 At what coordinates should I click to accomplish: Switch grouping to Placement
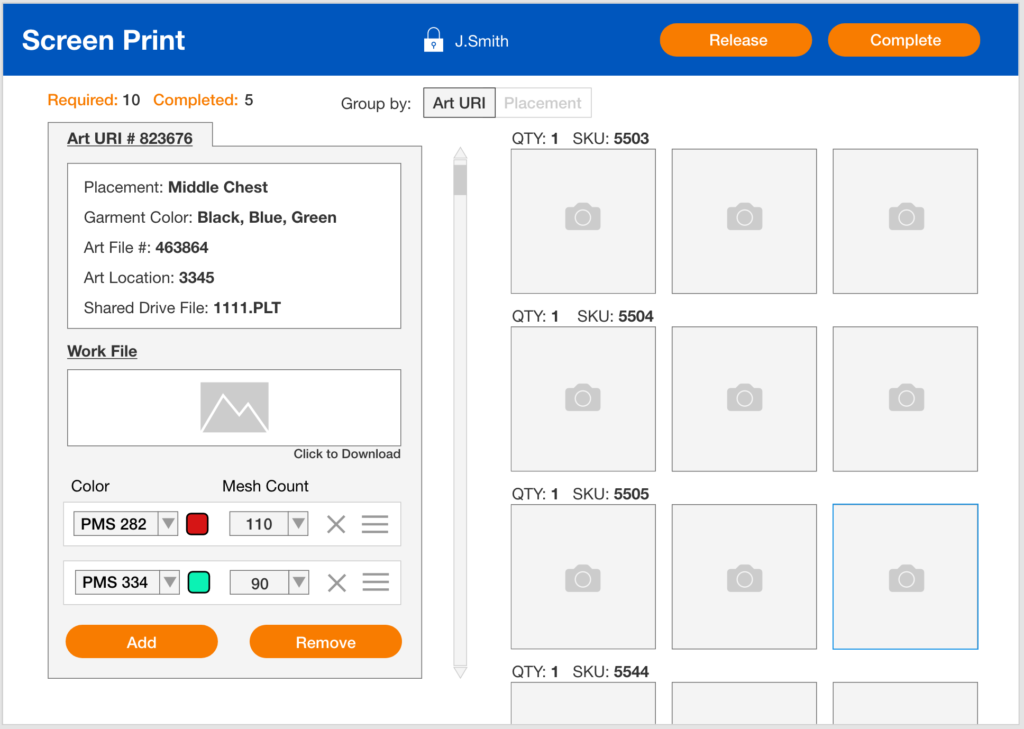point(543,103)
